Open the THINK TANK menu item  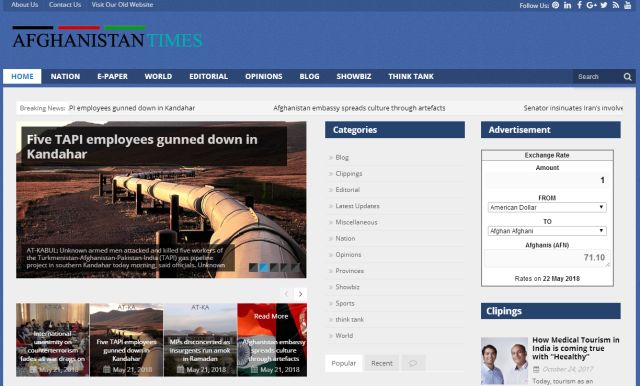(x=411, y=76)
